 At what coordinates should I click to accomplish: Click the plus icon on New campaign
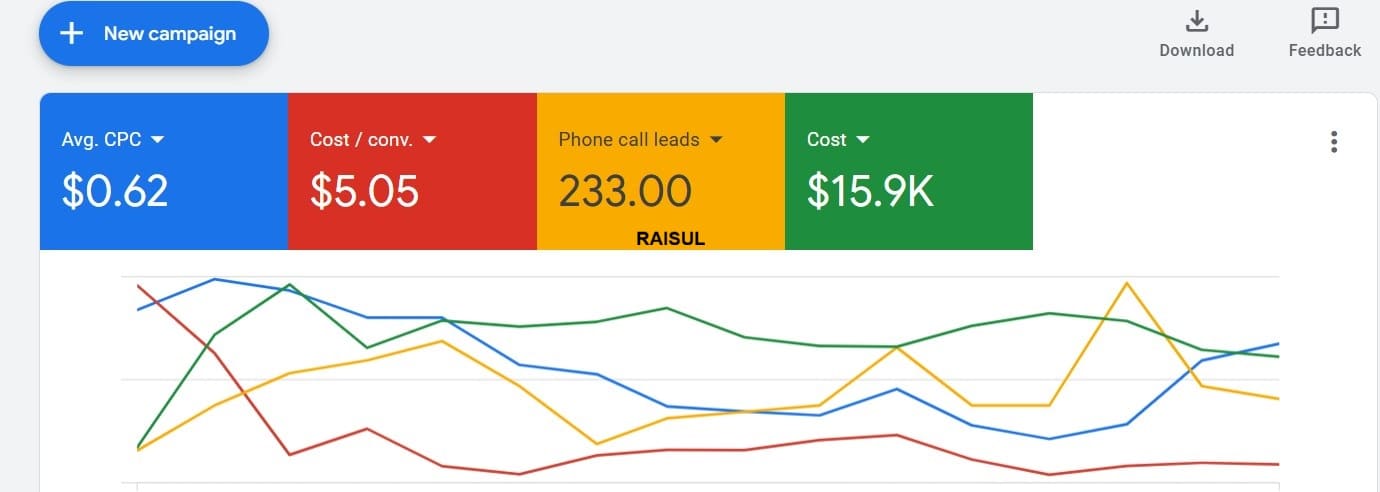click(x=71, y=34)
